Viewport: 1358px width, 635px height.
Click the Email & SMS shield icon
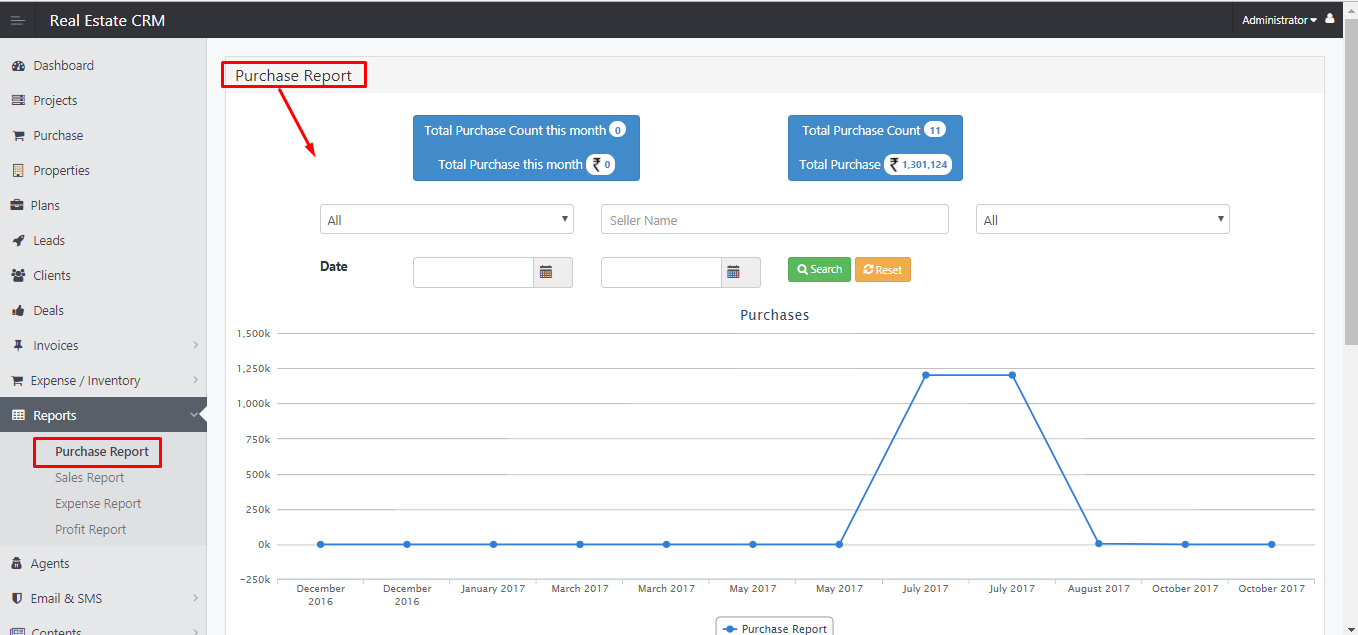[x=17, y=599]
